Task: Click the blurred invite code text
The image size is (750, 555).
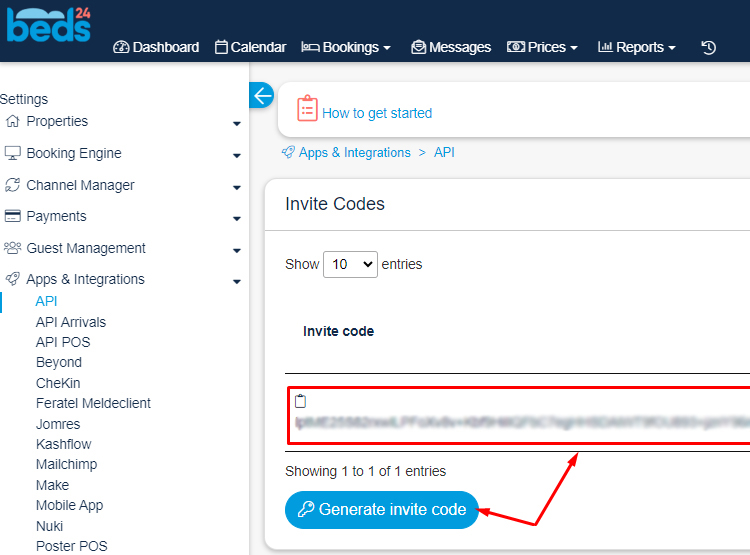Action: pyautogui.click(x=522, y=423)
